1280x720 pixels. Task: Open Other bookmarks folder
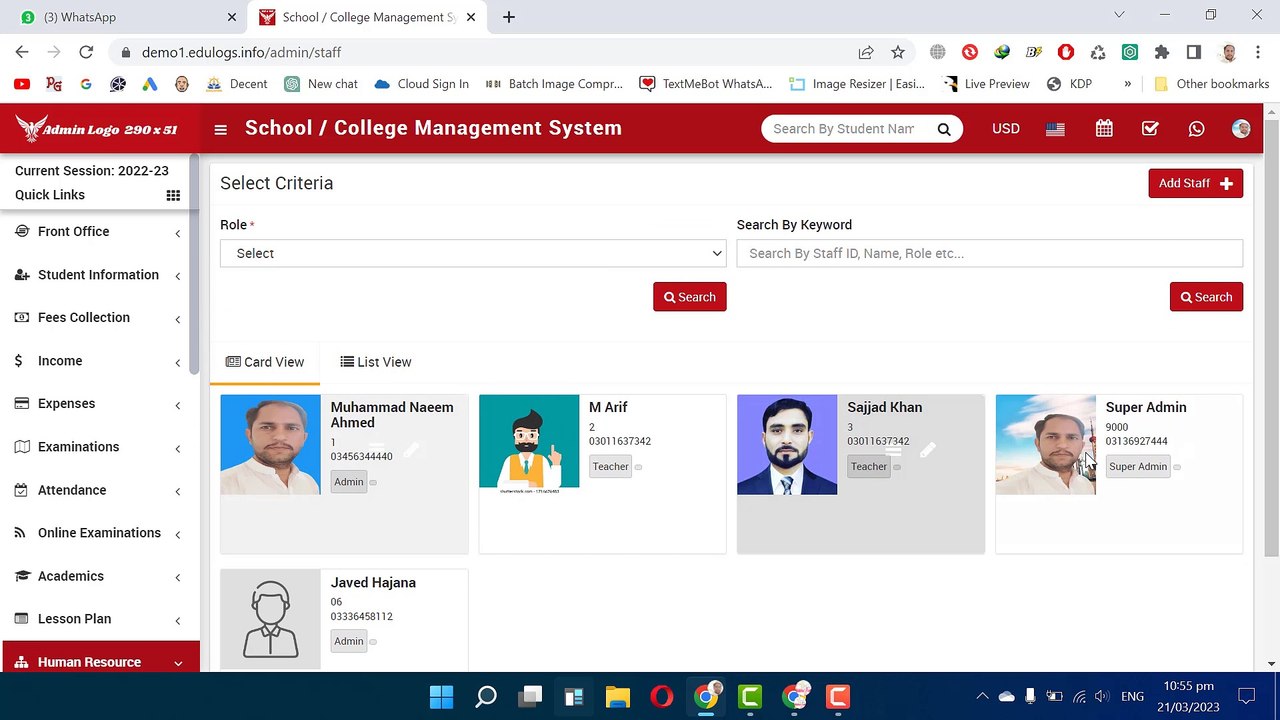coord(1211,84)
